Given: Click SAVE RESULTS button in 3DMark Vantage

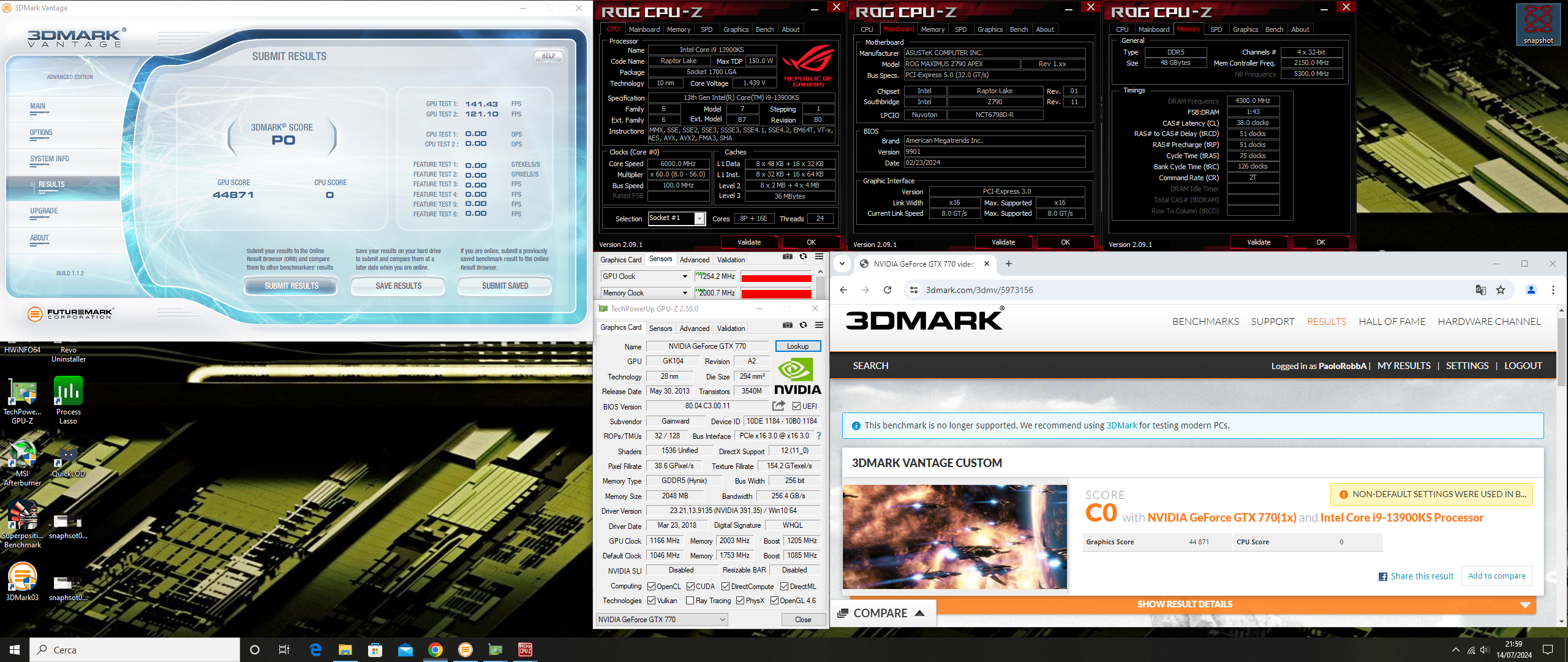Looking at the screenshot, I should 399,286.
